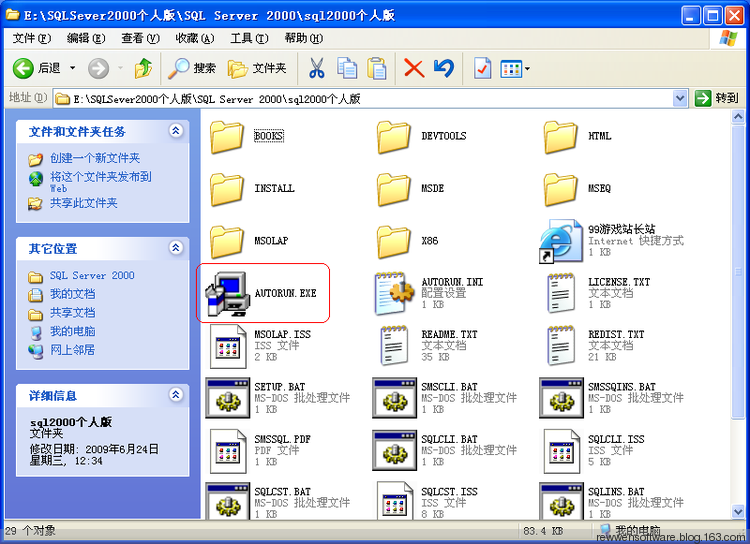Image resolution: width=750 pixels, height=544 pixels.
Task: Click the properties checkmark icon
Action: 482,68
